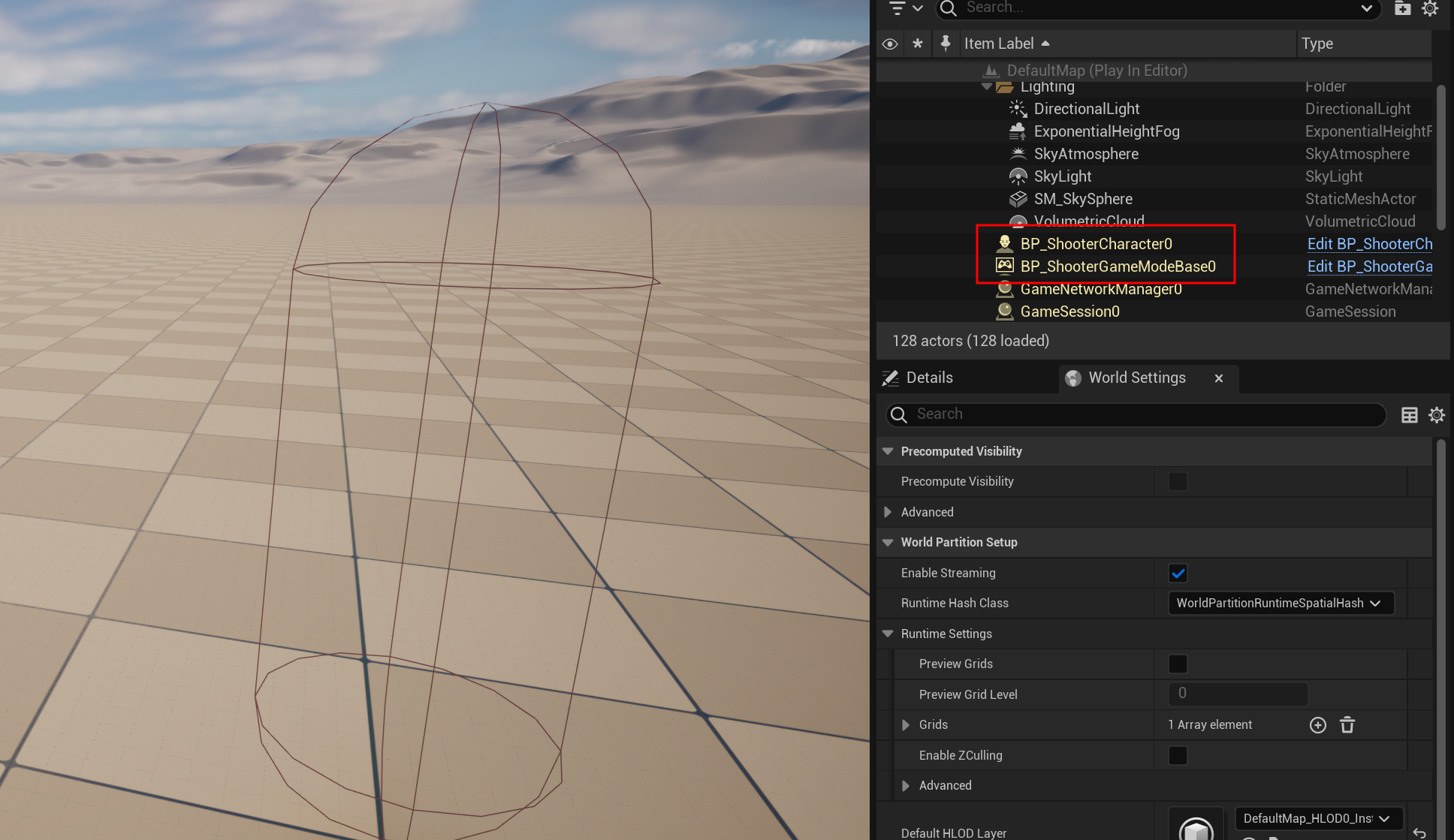Uncheck Enable Streaming checkbox

[1178, 574]
